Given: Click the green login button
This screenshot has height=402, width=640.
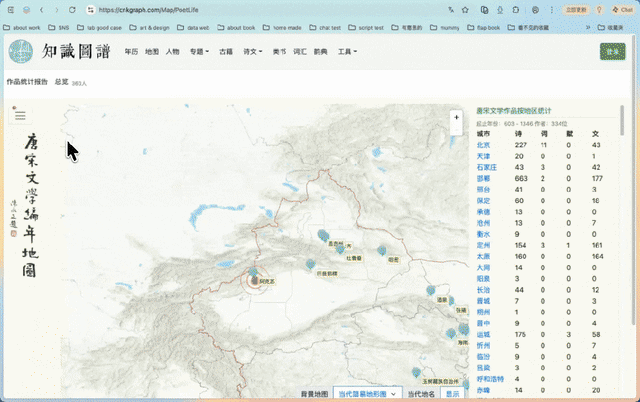Looking at the screenshot, I should click(x=613, y=51).
